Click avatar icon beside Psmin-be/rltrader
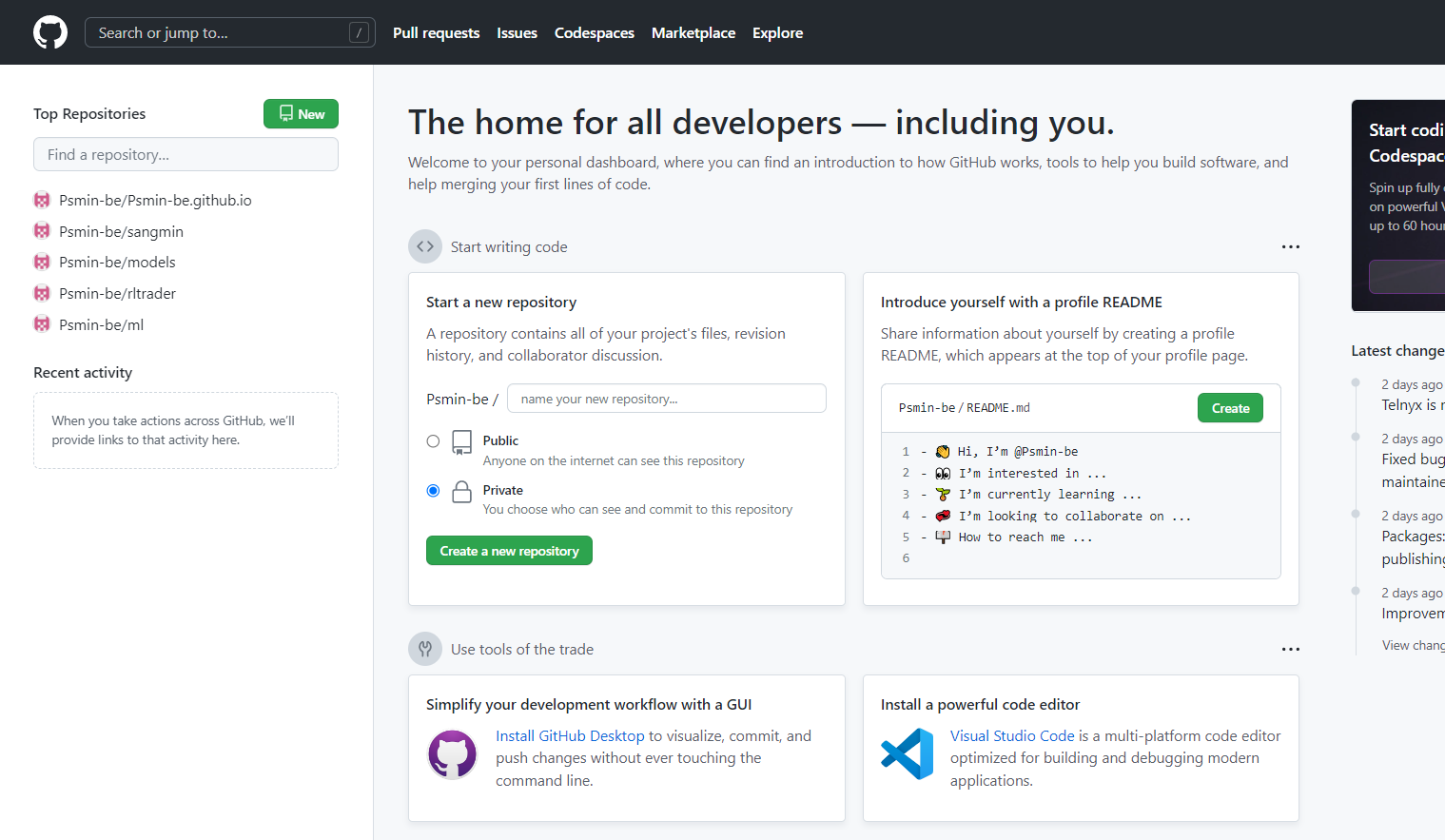 point(42,293)
